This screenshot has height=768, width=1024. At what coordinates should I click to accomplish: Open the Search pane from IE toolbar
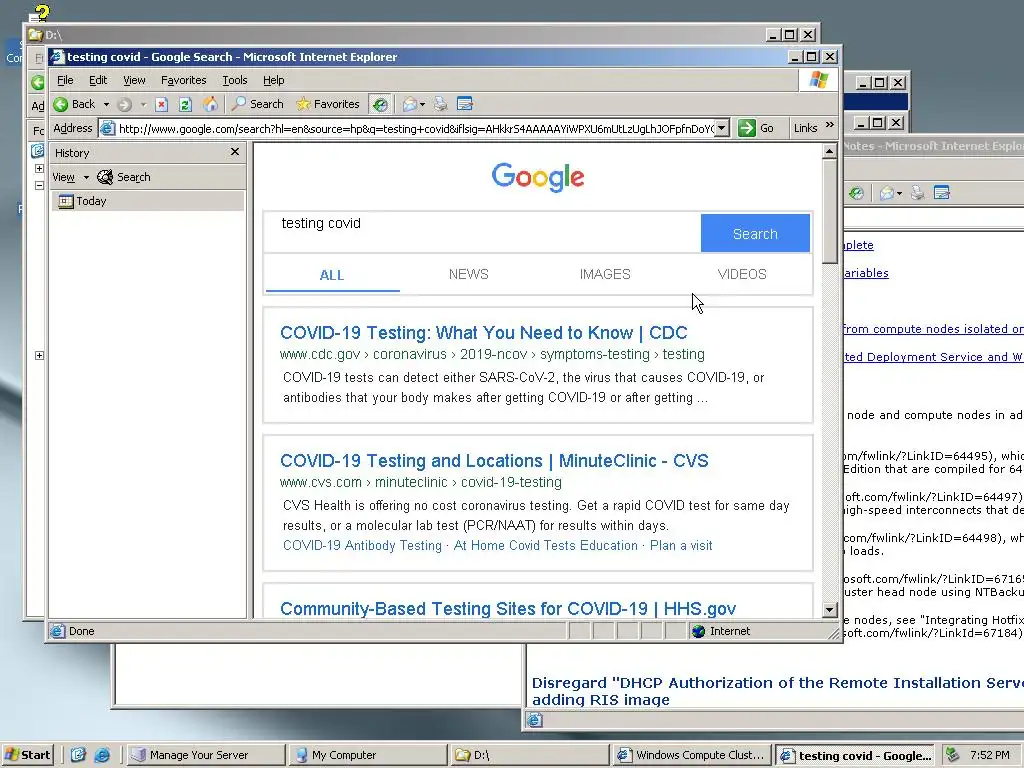258,104
